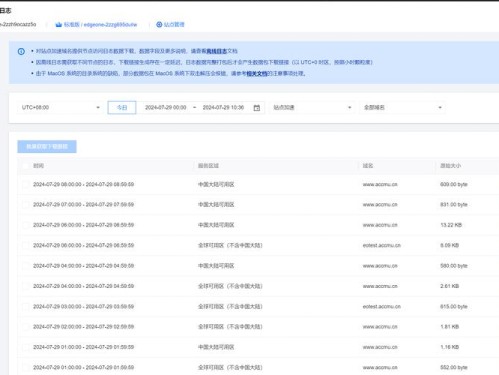Click www.acomu.cn in the 1.16 KB row
Viewport: 499px width, 375px height.
tap(380, 347)
